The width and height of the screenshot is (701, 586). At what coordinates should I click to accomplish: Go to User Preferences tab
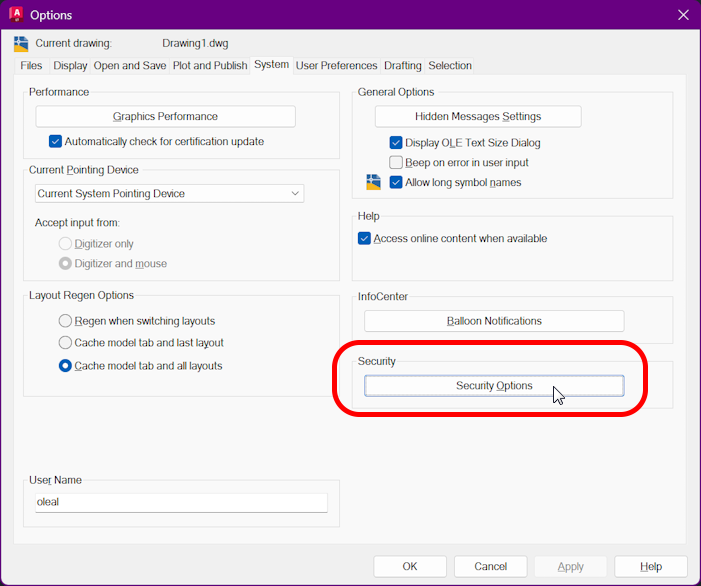[x=336, y=66]
